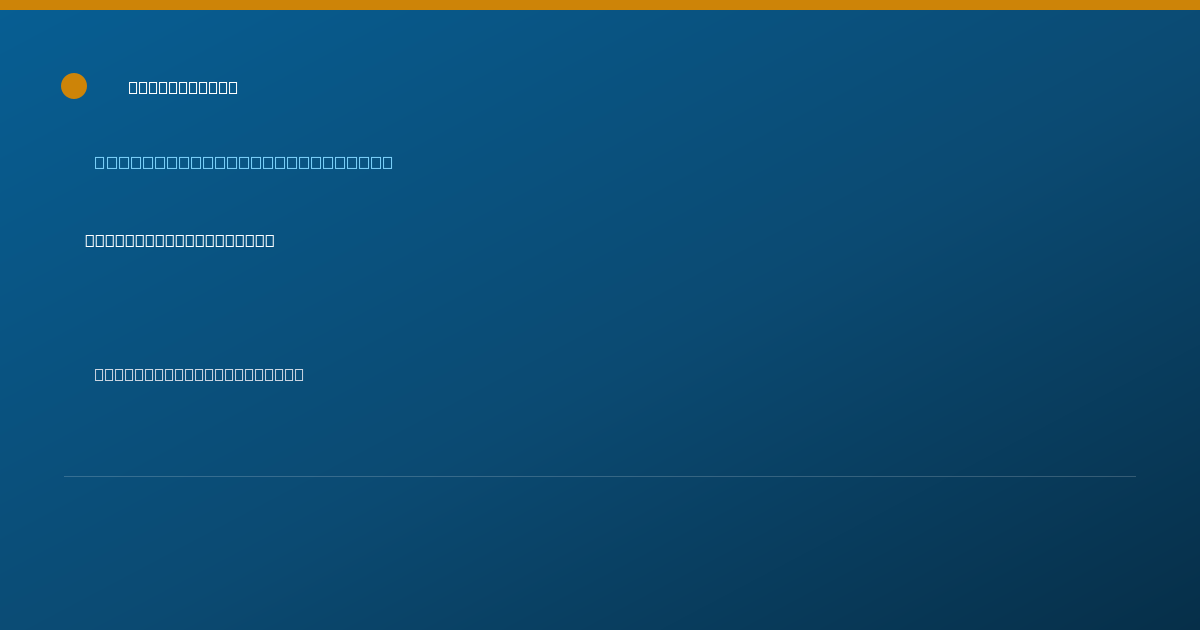This screenshot has height=630, width=1200.
Task: Click the thin horizontal divider line
Action: (600, 476)
